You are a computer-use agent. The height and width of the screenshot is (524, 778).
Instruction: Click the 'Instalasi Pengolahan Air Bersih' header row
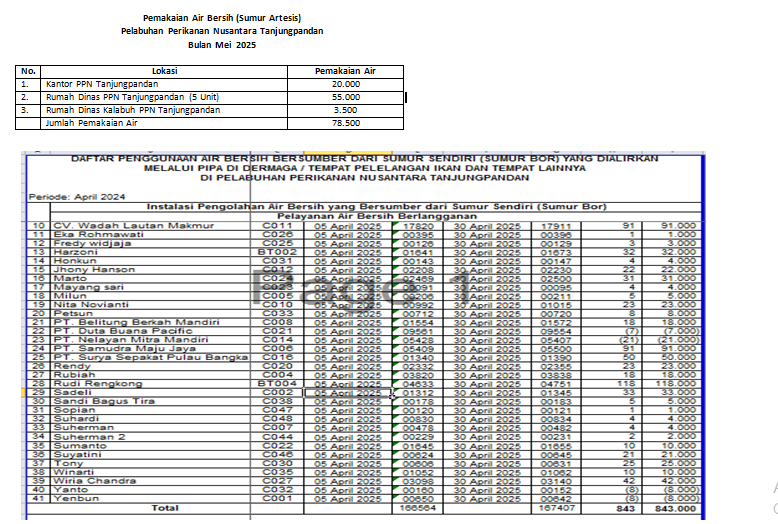point(377,206)
